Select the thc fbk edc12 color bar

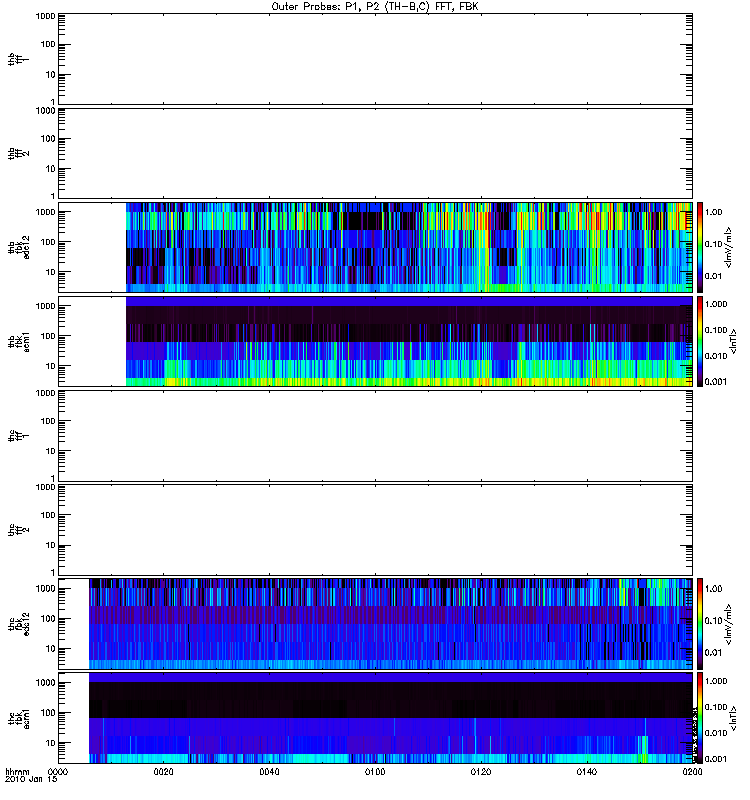[700, 624]
